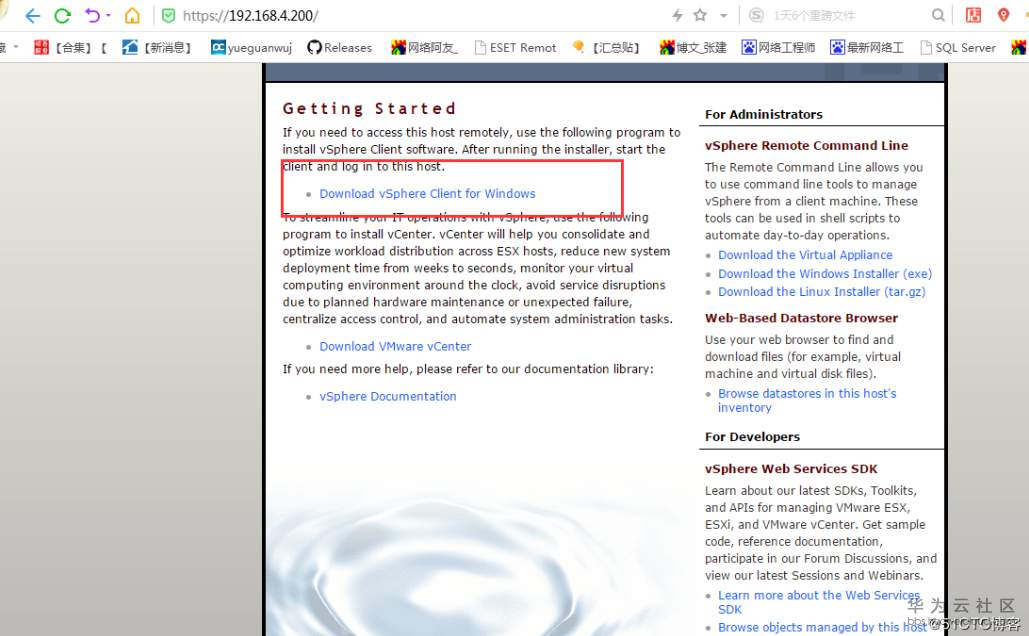The height and width of the screenshot is (636, 1029).
Task: Click Download the Virtual Appliance
Action: 805,255
